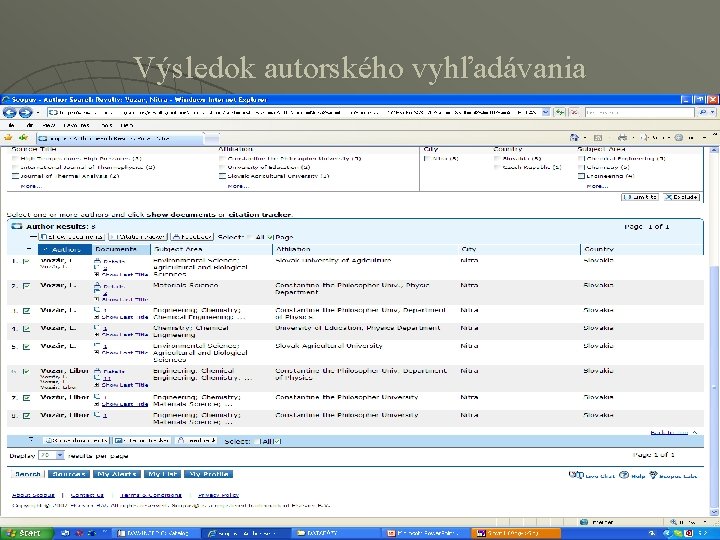Click the Details icon for Vozár, Libor row 6
The height and width of the screenshot is (540, 720).
[x=97, y=371]
